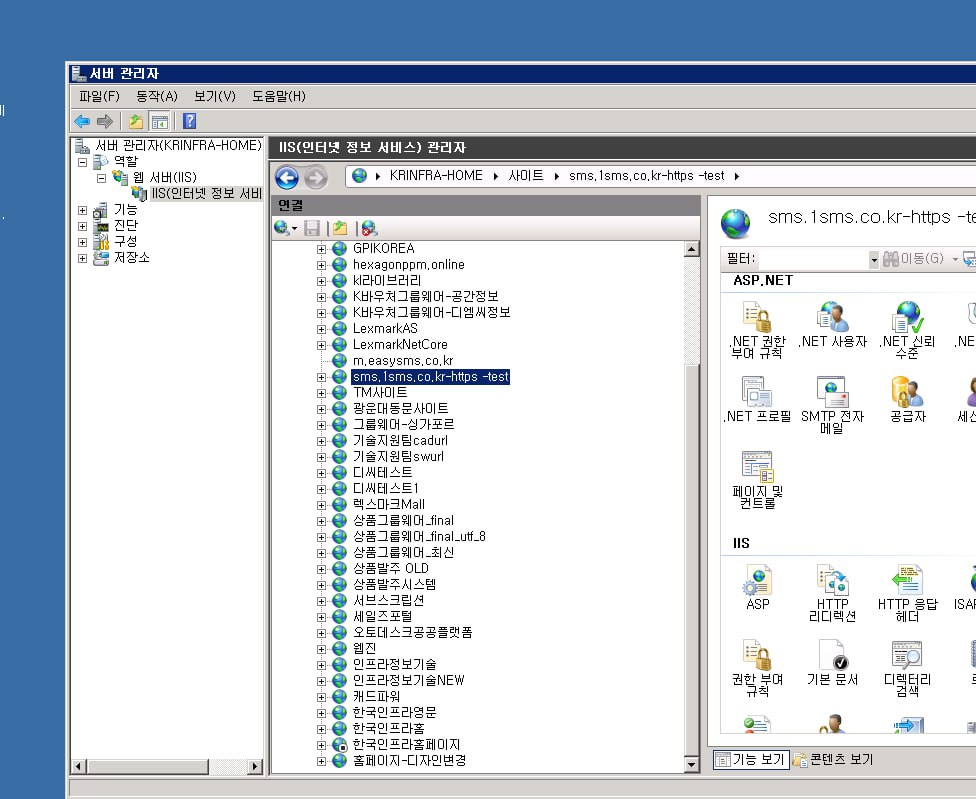Switch to 기능 보기 view
Viewport: 976px width, 799px height.
(750, 760)
